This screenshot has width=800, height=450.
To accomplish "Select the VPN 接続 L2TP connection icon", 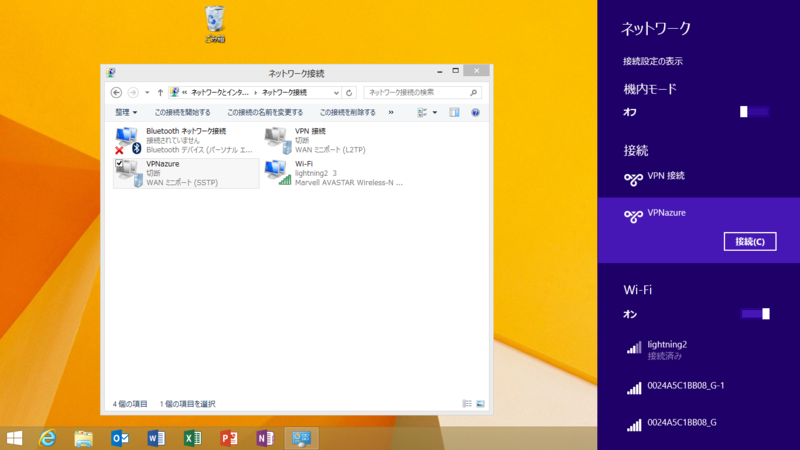I will (x=278, y=140).
